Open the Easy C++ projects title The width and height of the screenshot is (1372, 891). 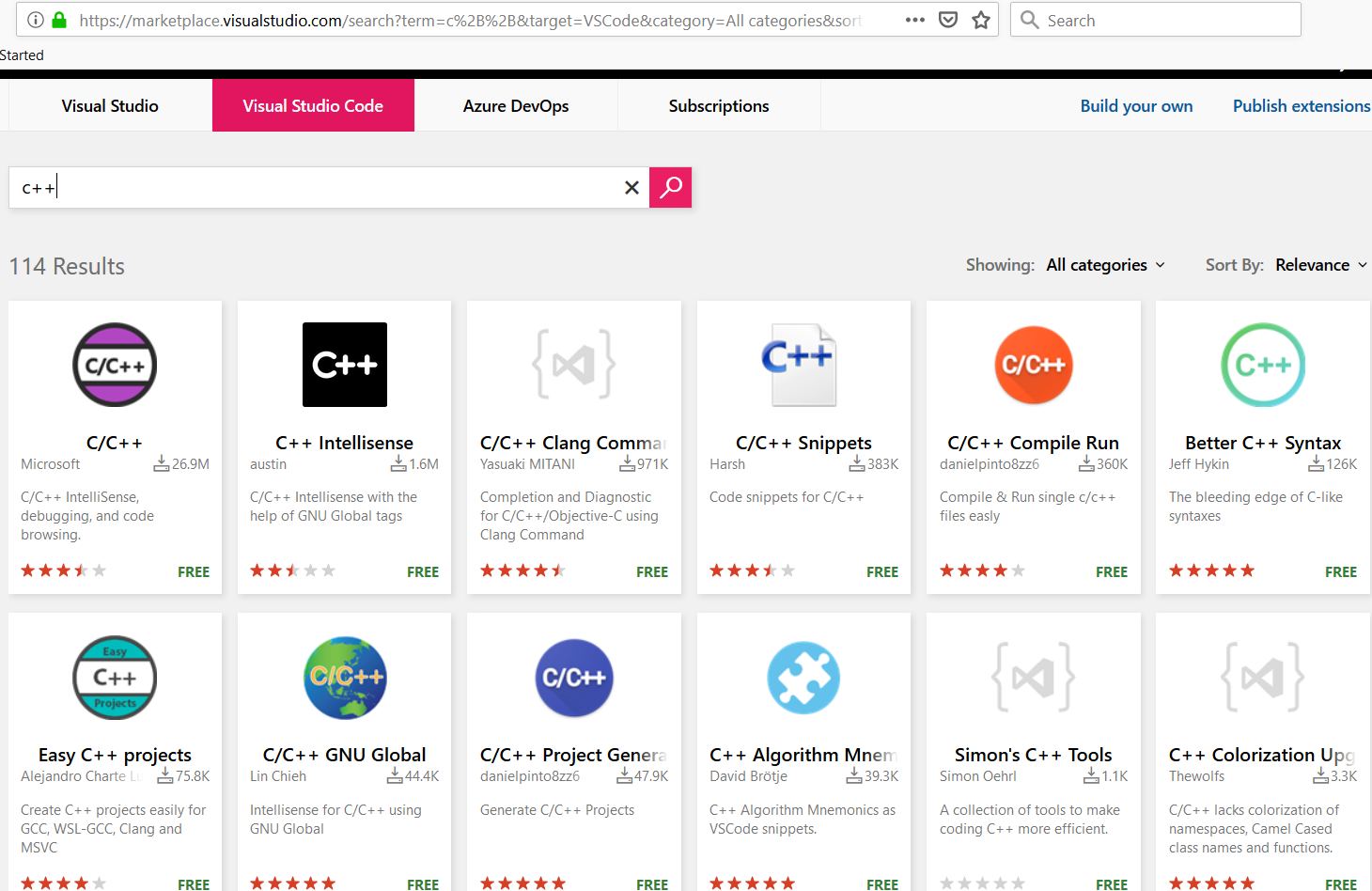(x=115, y=755)
